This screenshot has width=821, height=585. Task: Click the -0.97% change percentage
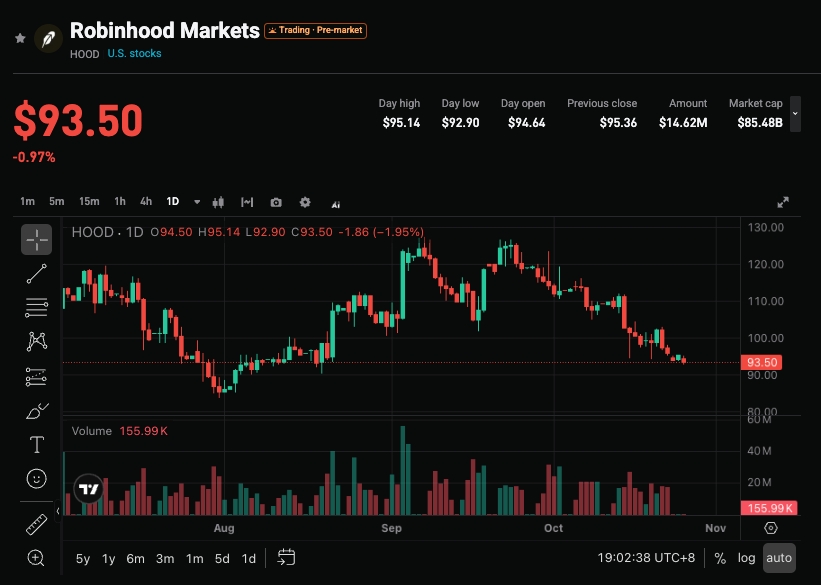34,157
